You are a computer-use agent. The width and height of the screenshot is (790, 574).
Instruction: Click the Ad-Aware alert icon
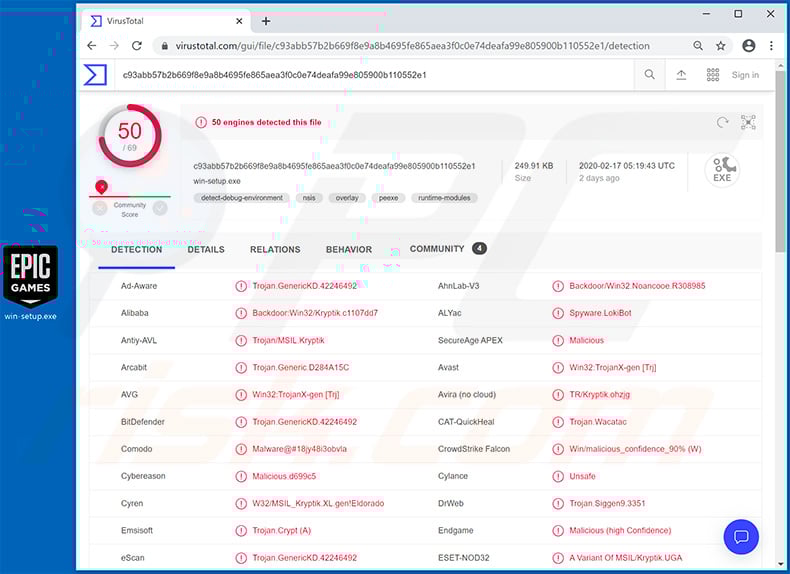(241, 286)
